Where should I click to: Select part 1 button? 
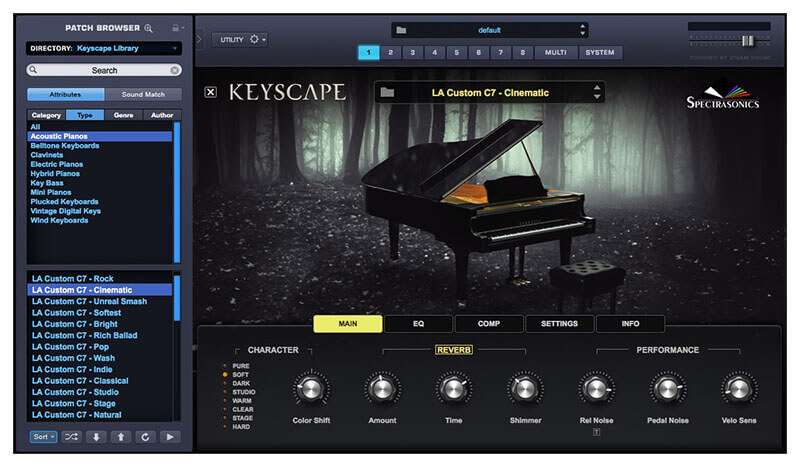369,53
